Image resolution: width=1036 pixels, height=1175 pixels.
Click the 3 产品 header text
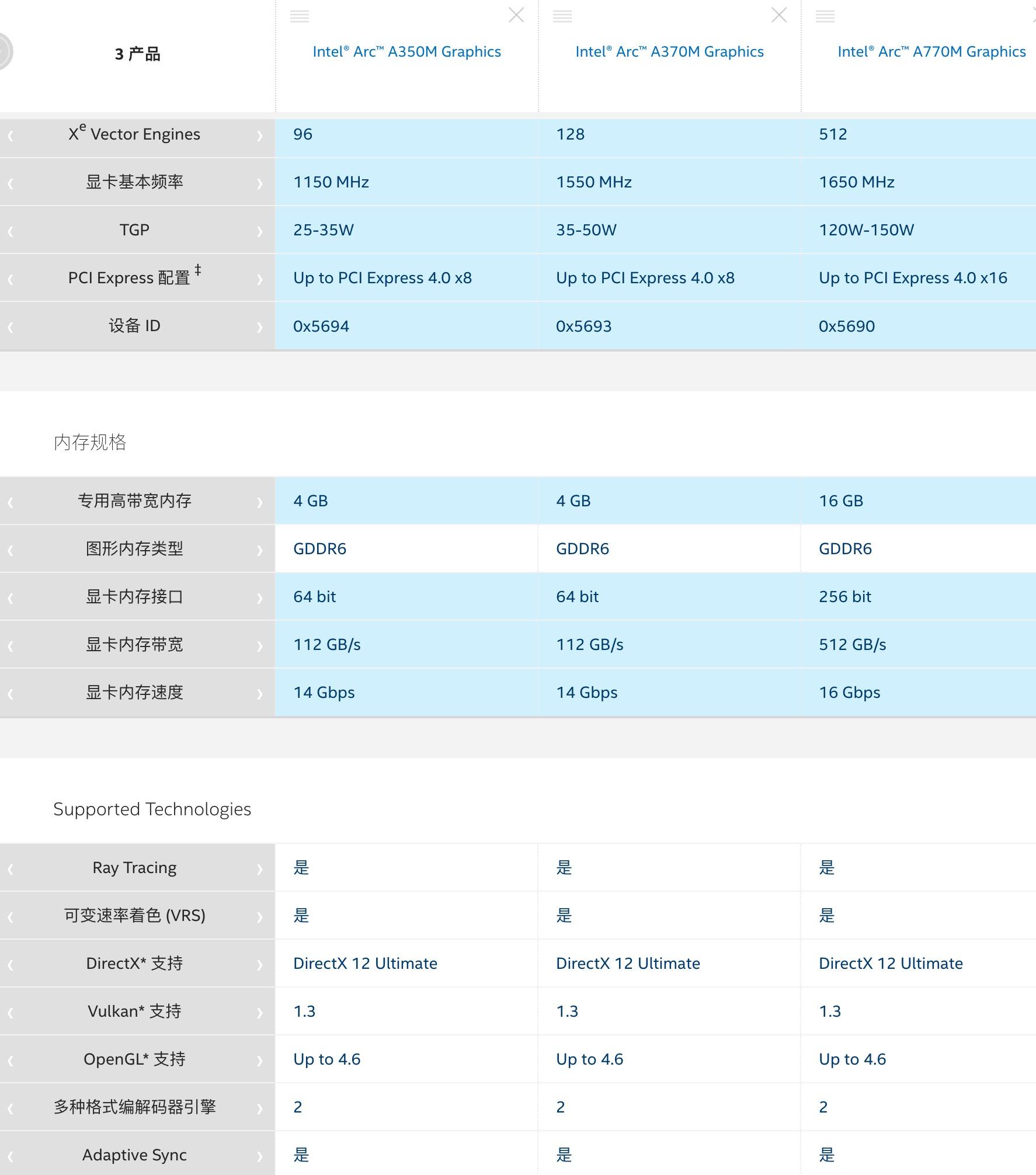click(x=137, y=54)
